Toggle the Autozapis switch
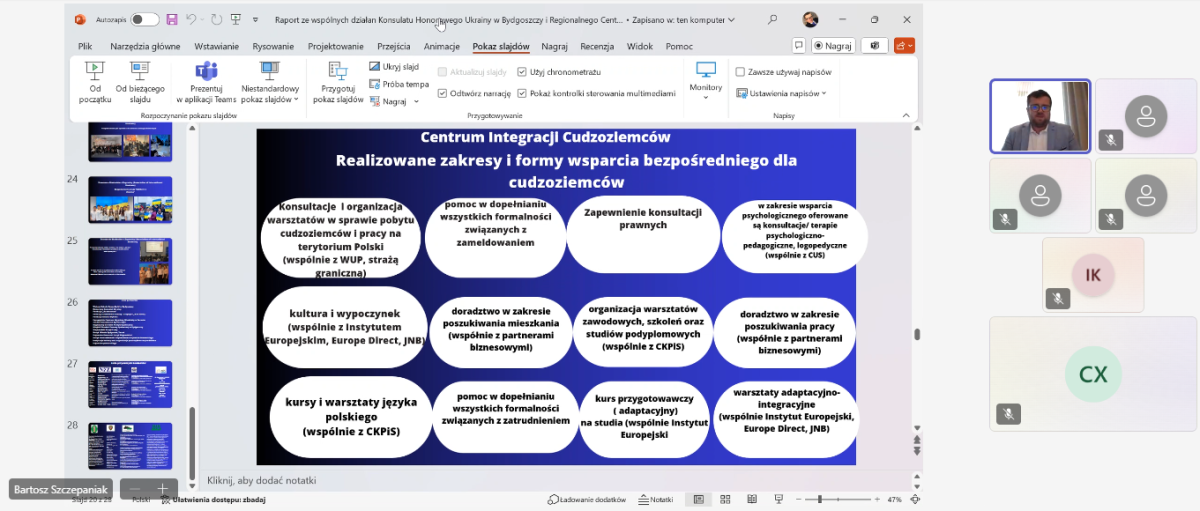This screenshot has height=511, width=1200. click(144, 19)
